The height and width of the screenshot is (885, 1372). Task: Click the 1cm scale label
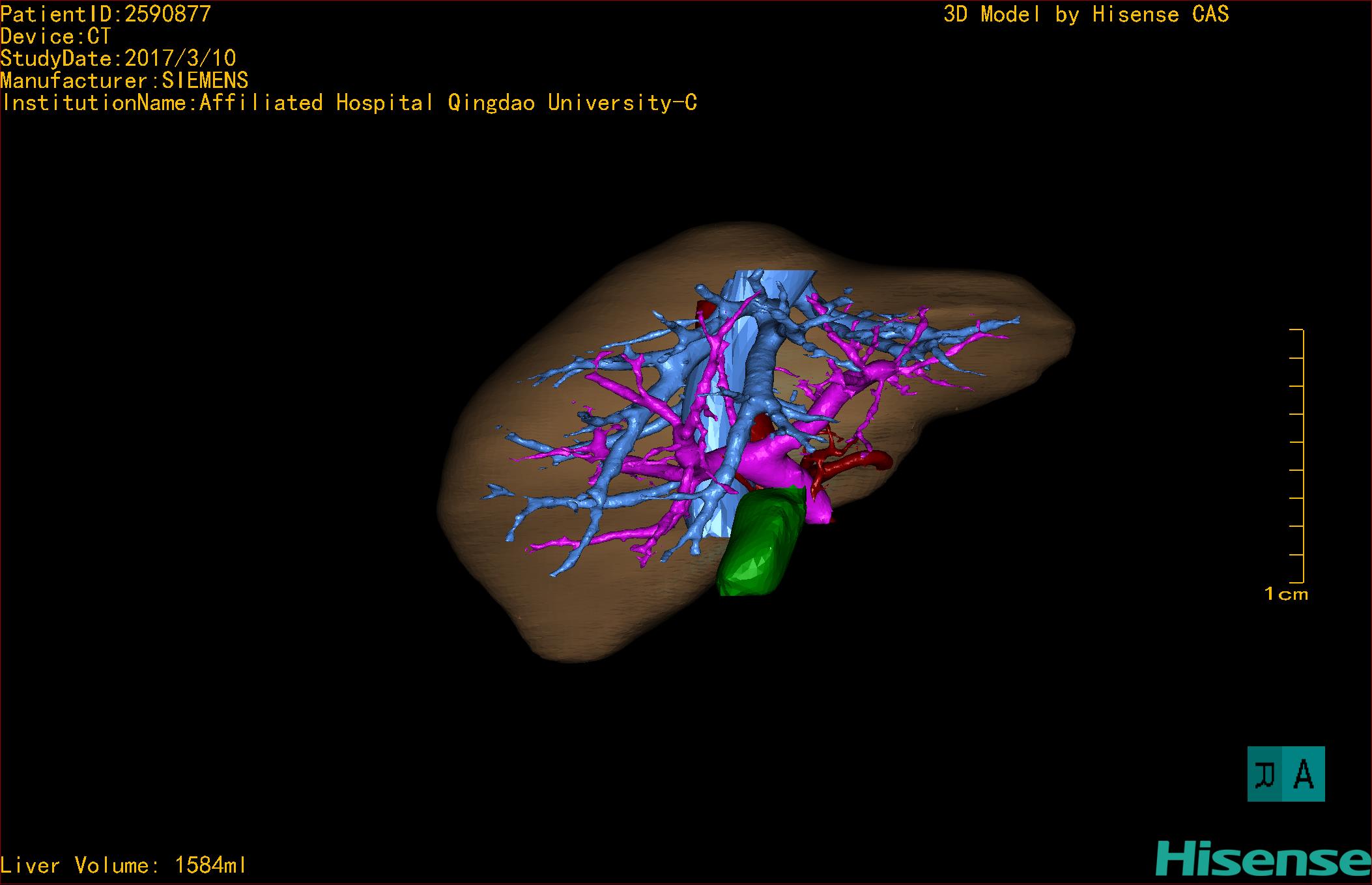pos(1285,594)
